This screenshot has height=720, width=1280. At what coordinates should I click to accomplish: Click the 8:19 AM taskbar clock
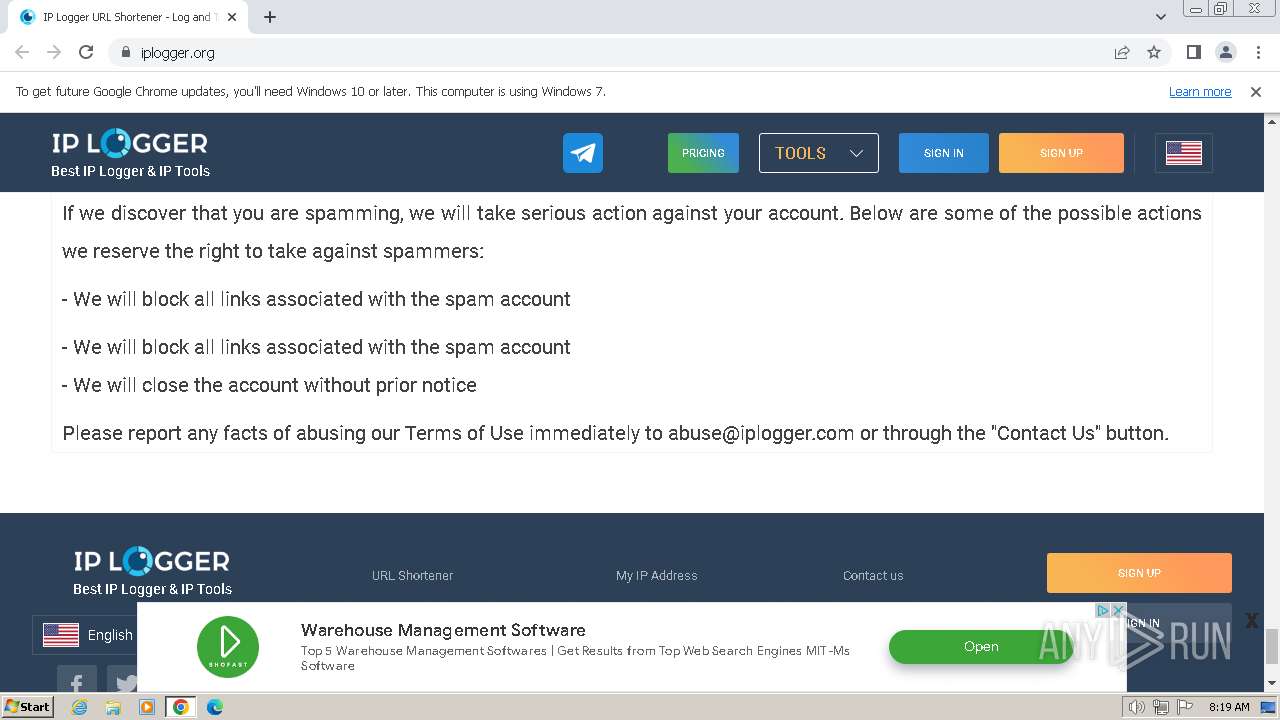click(x=1229, y=707)
